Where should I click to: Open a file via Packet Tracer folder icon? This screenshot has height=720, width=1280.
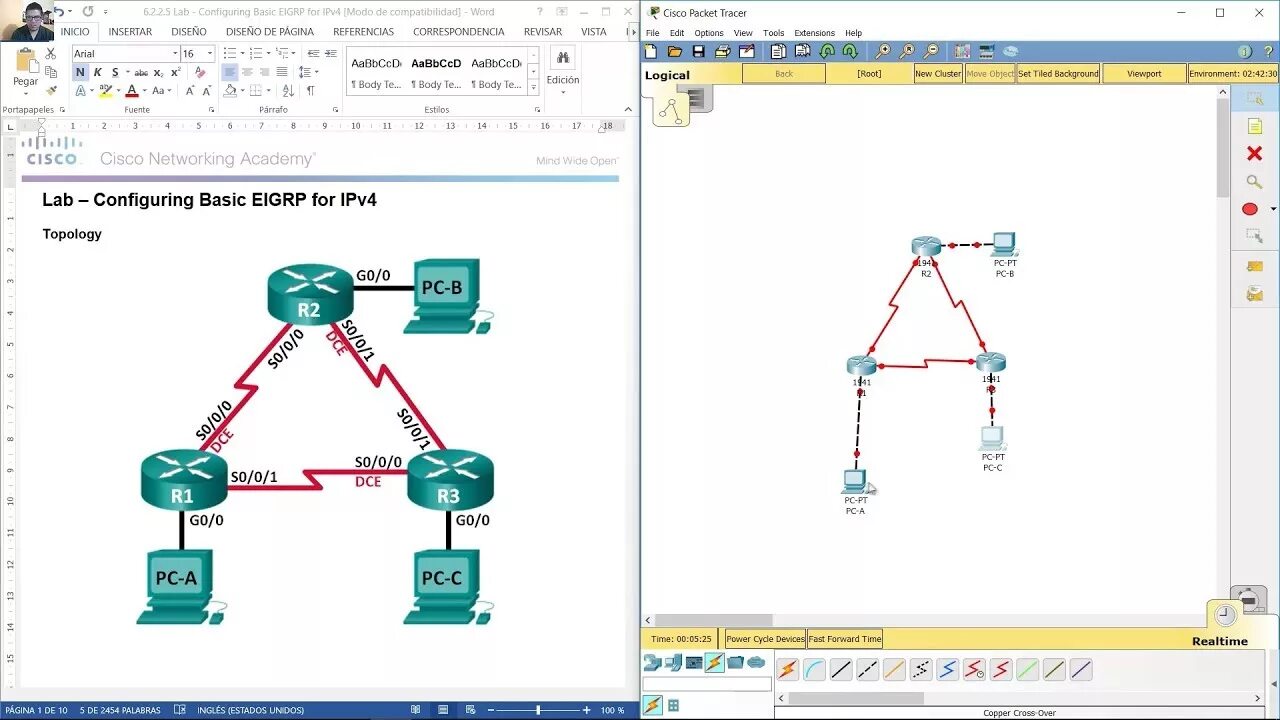(x=675, y=52)
